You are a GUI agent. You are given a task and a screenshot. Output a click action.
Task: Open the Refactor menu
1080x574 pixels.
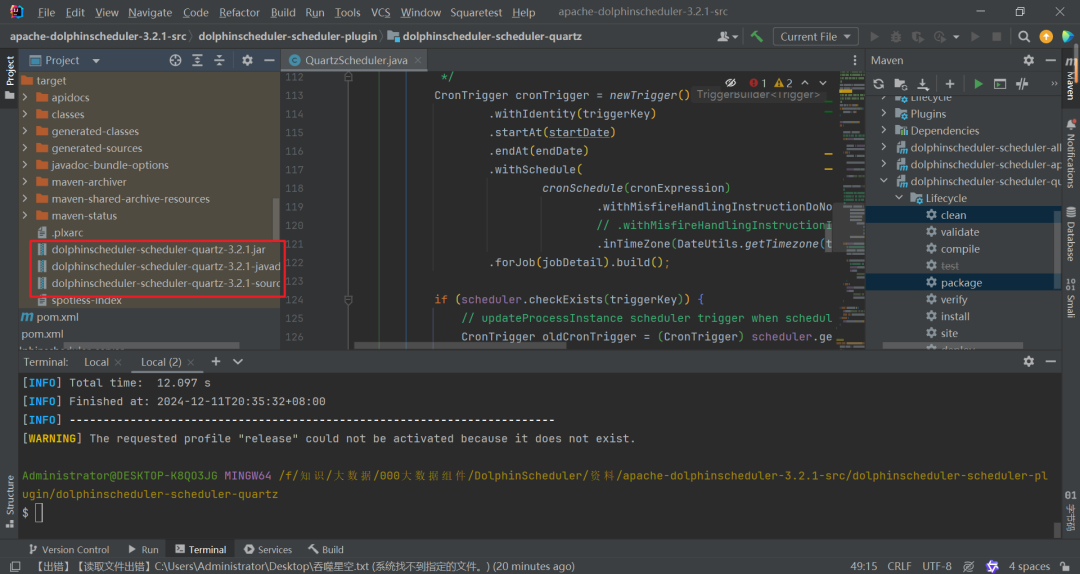[x=239, y=12]
